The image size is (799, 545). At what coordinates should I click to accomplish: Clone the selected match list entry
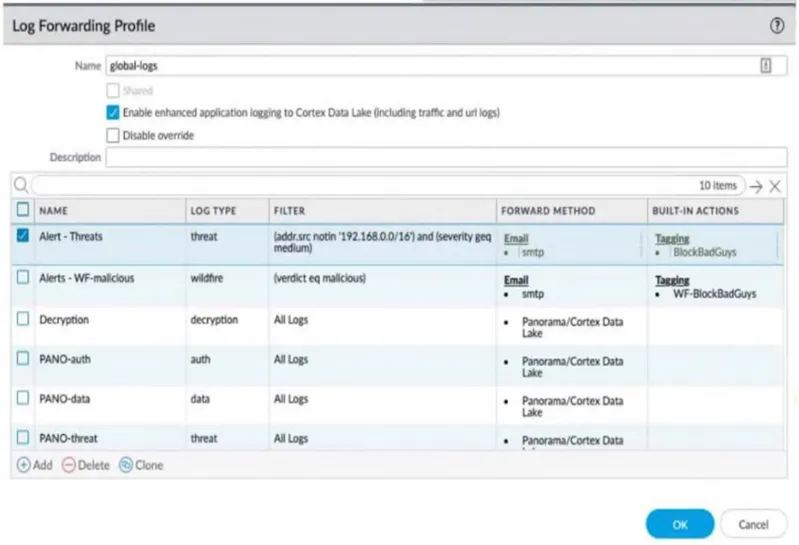click(141, 465)
